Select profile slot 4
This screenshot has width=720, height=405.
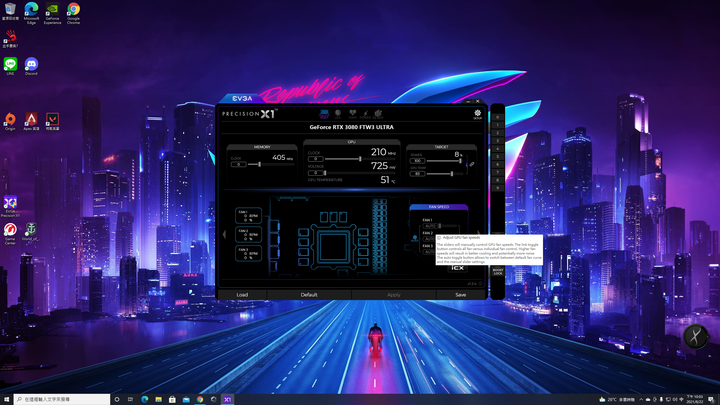click(497, 149)
